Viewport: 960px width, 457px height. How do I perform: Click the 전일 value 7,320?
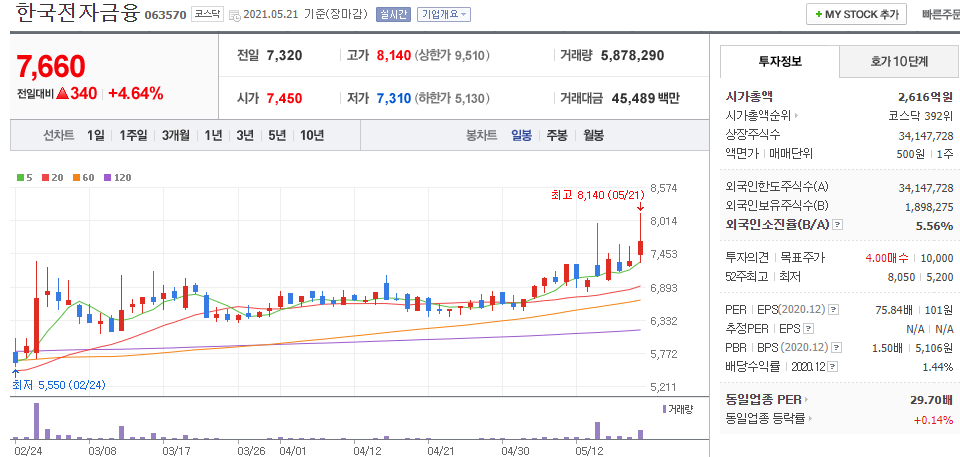point(285,56)
